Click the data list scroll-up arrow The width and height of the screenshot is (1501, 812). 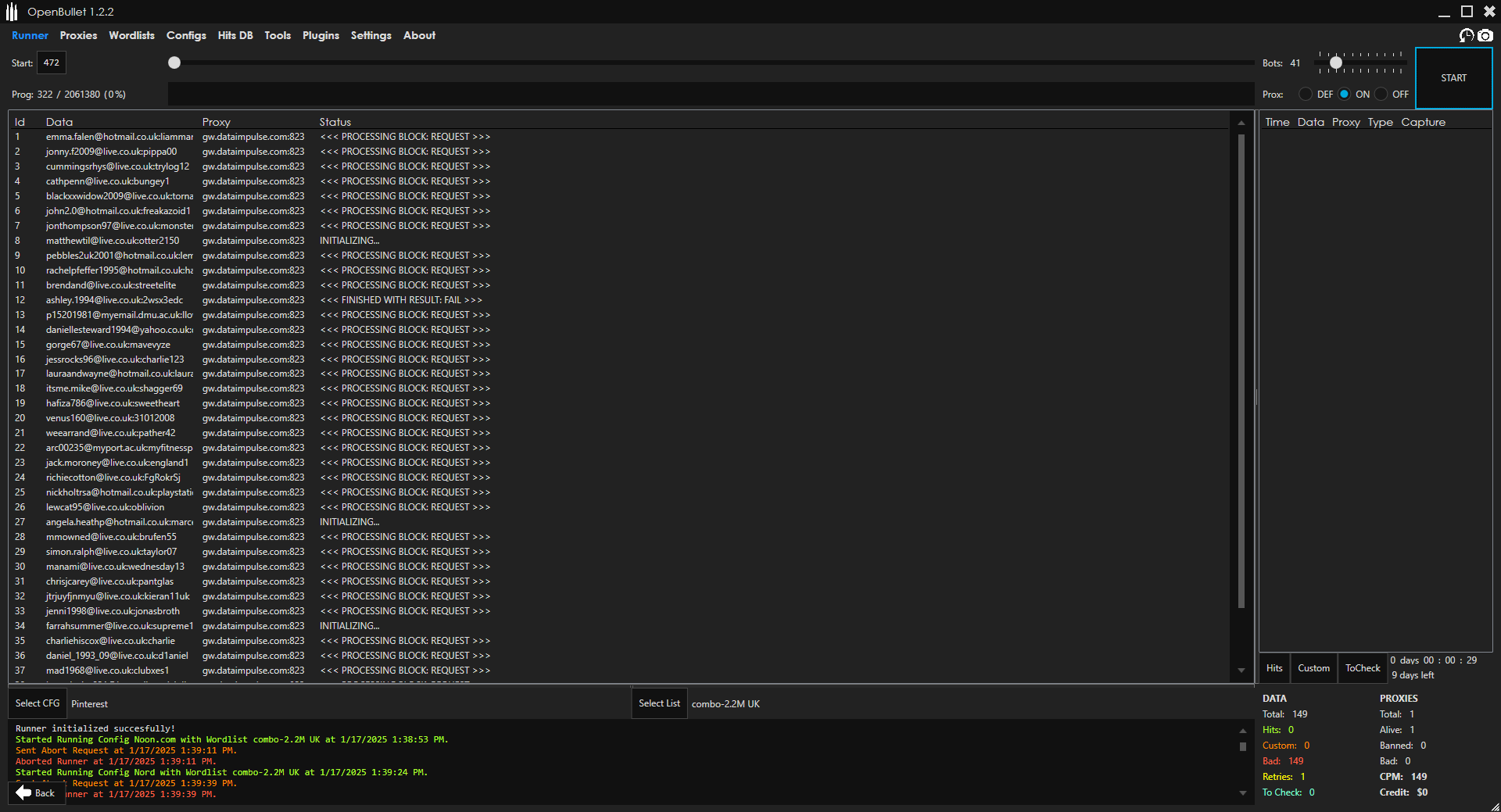point(1241,123)
